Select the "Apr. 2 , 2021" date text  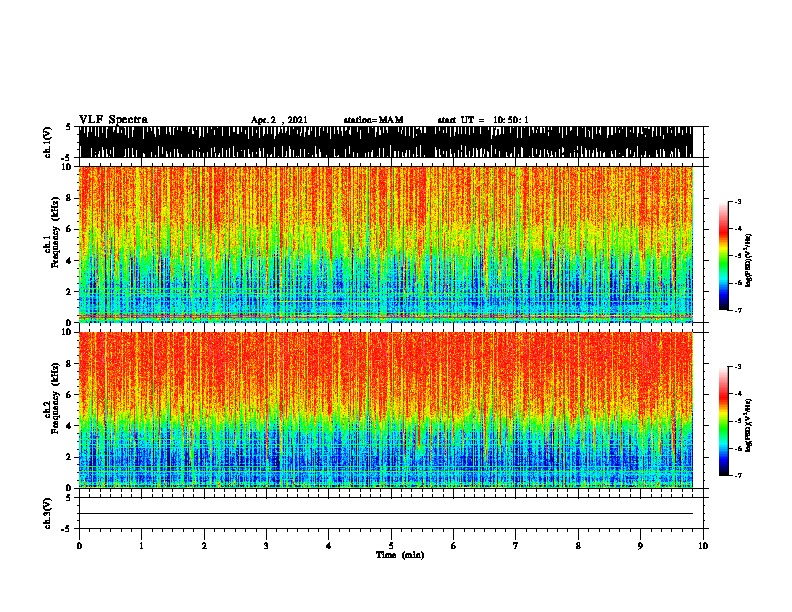coord(279,120)
